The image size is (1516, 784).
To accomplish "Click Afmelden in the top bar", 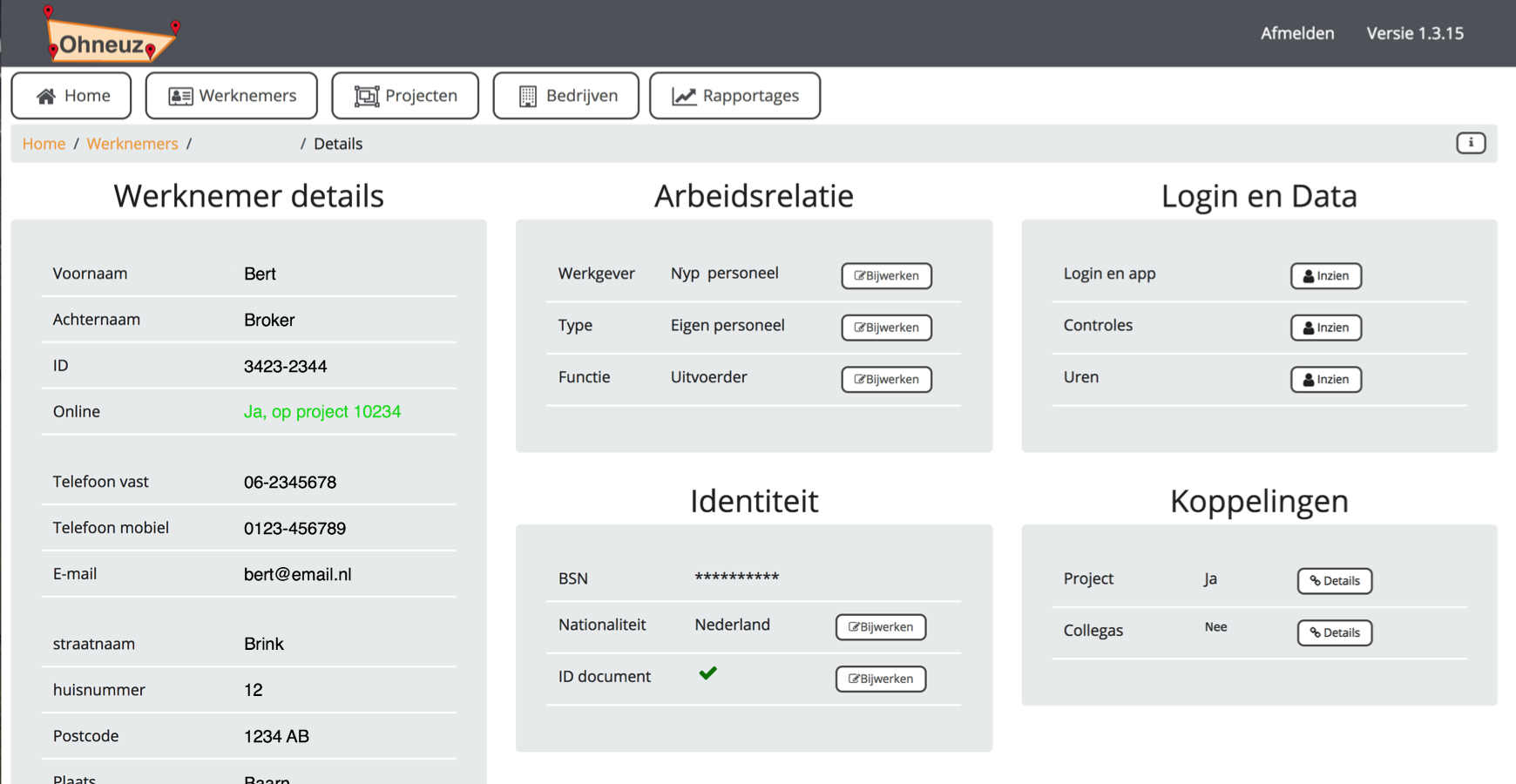I will [x=1297, y=33].
